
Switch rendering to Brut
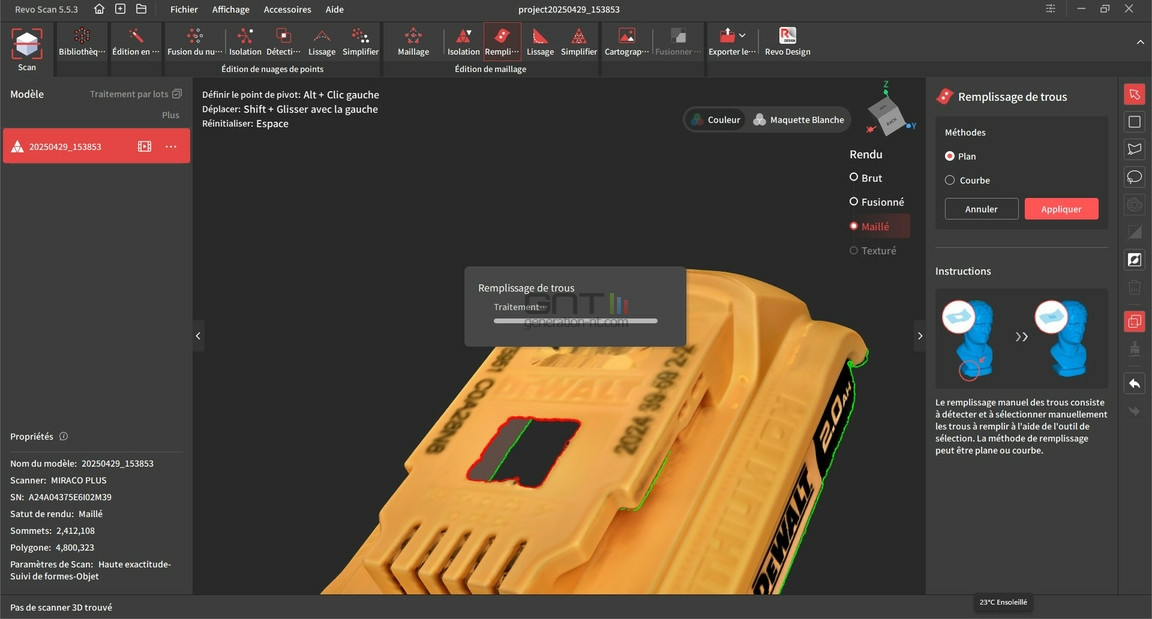coord(866,178)
